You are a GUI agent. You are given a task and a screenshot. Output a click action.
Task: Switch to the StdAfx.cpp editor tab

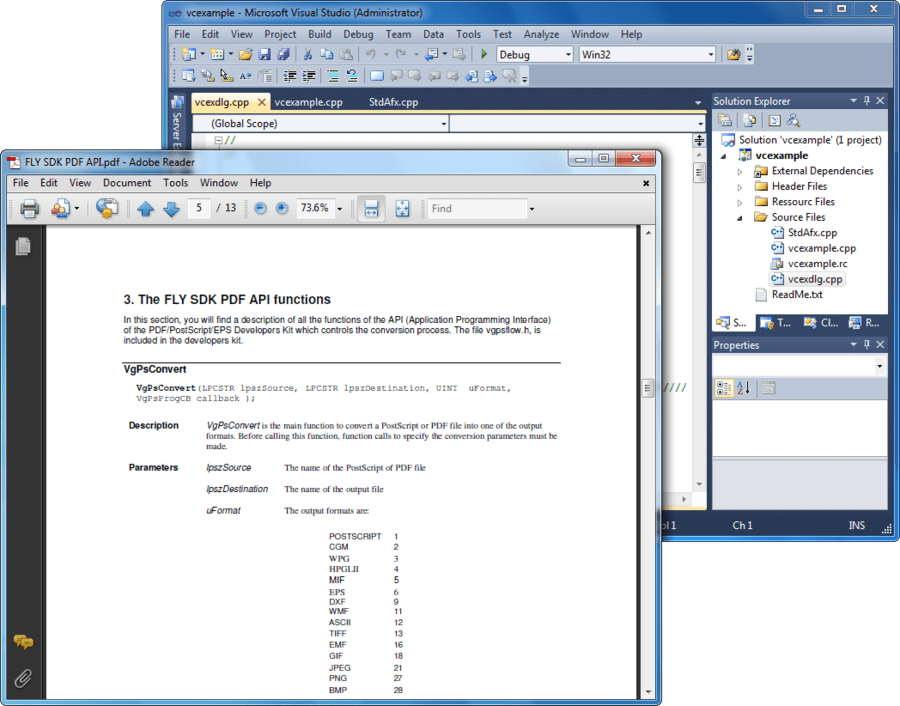(393, 102)
